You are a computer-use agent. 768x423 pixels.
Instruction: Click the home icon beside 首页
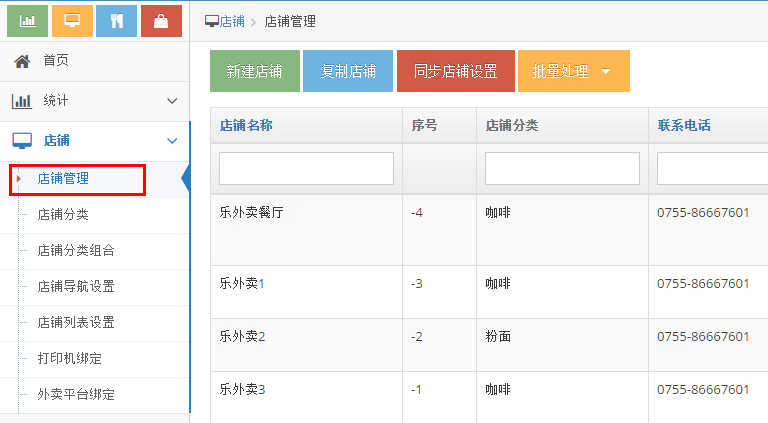coord(22,61)
